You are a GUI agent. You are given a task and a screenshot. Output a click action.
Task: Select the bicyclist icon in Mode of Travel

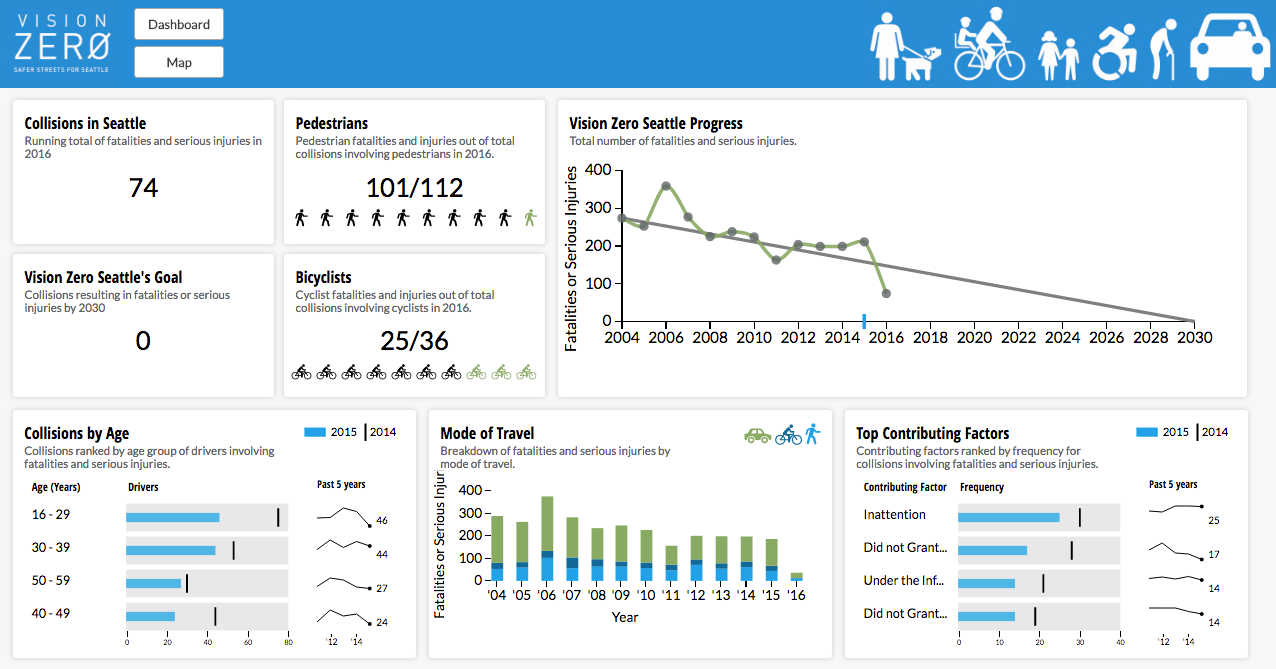788,435
